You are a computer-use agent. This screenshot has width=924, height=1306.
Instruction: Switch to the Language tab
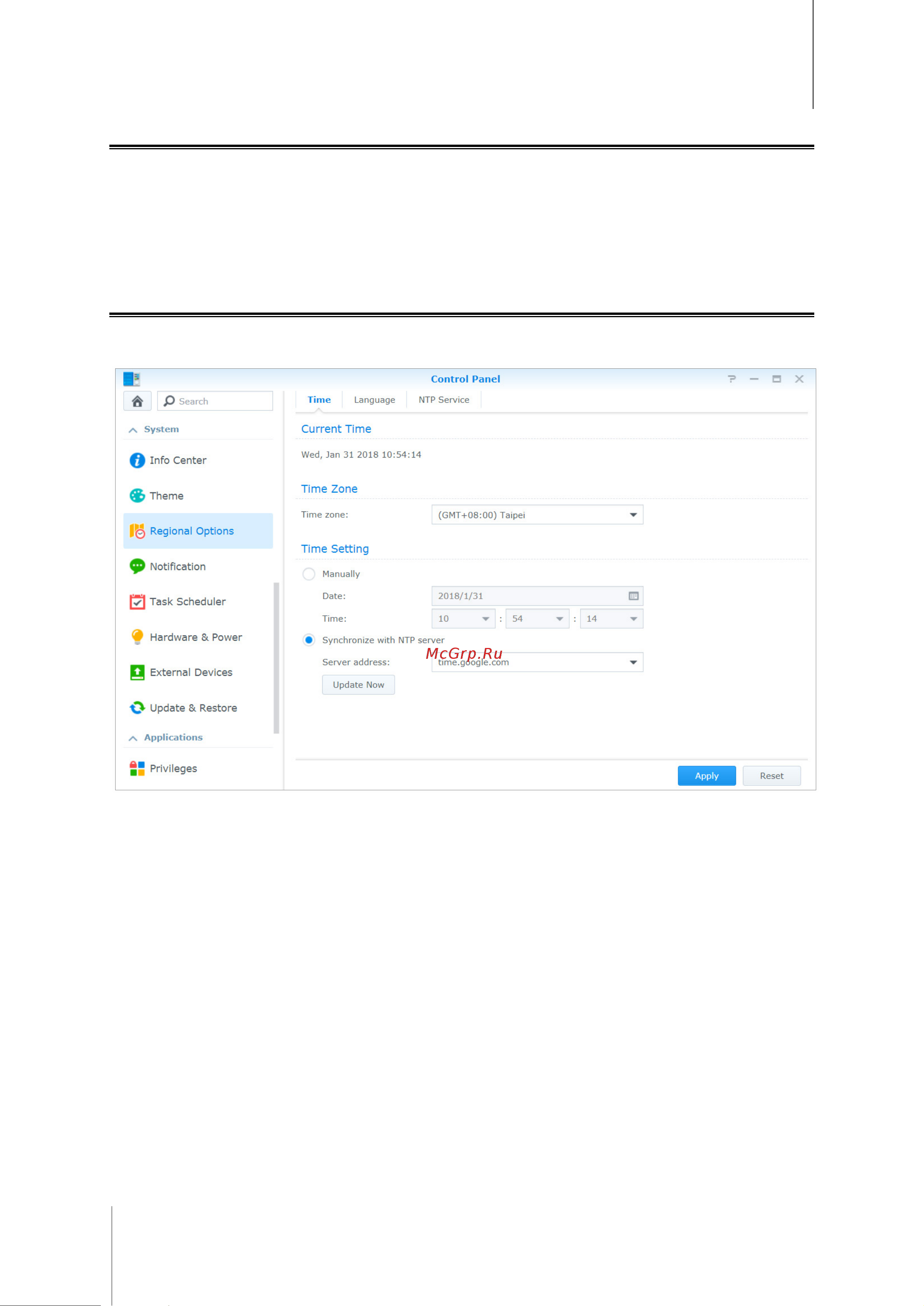pos(375,399)
